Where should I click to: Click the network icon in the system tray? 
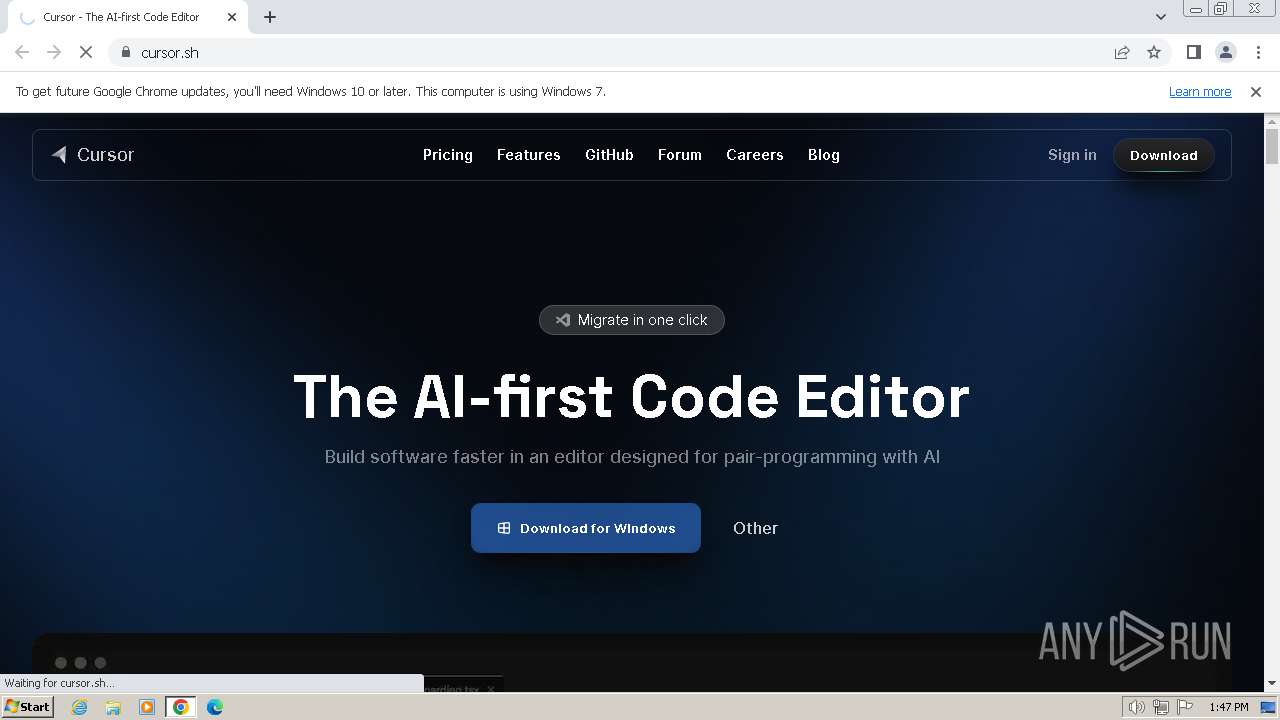pyautogui.click(x=1161, y=707)
